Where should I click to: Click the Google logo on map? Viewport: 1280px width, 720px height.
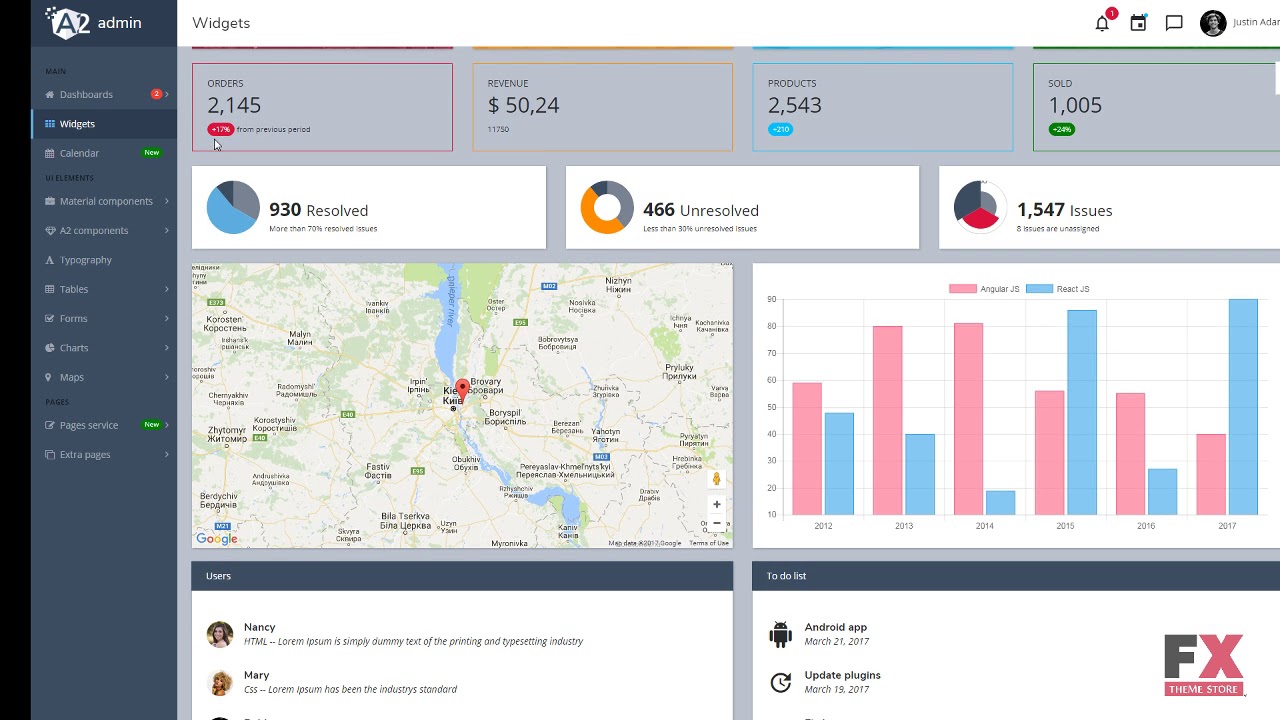point(217,539)
